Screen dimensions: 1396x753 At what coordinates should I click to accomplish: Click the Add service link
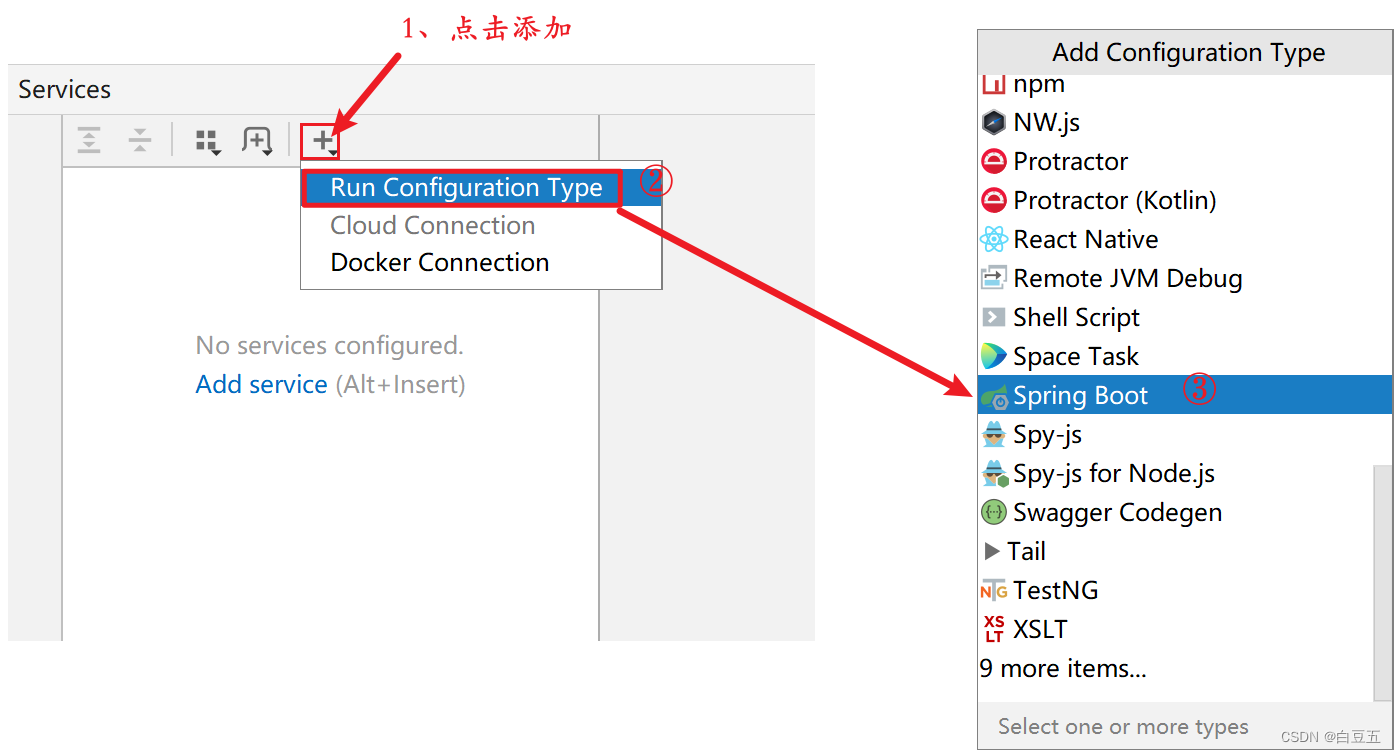(x=261, y=384)
